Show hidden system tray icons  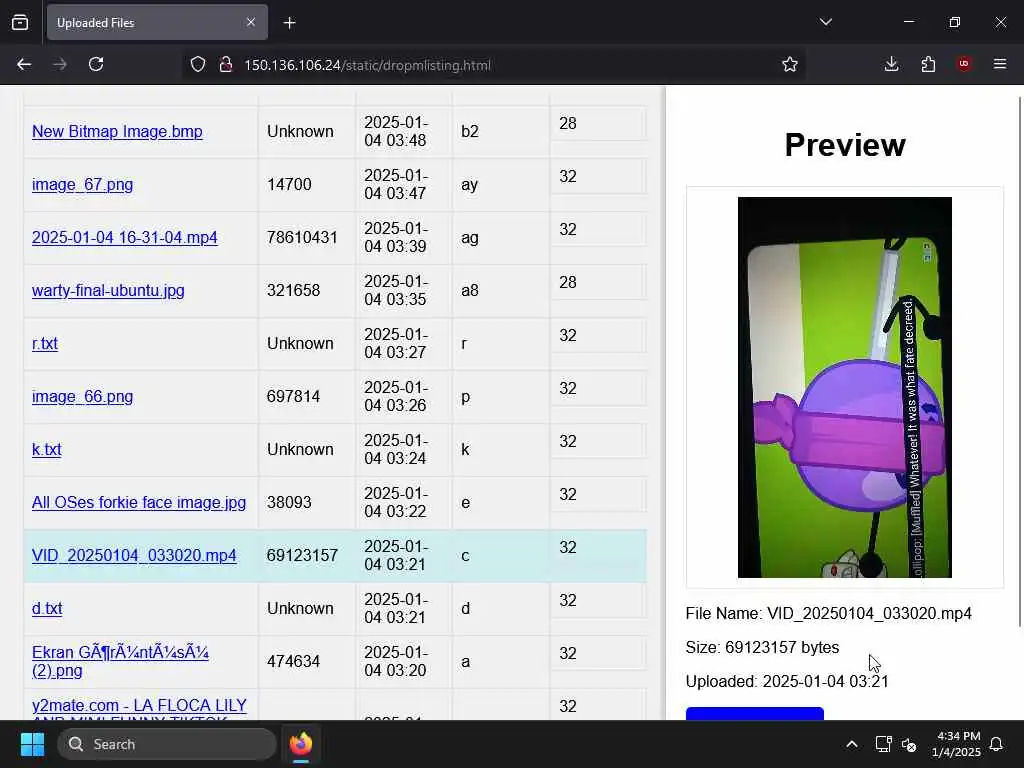[x=852, y=744]
